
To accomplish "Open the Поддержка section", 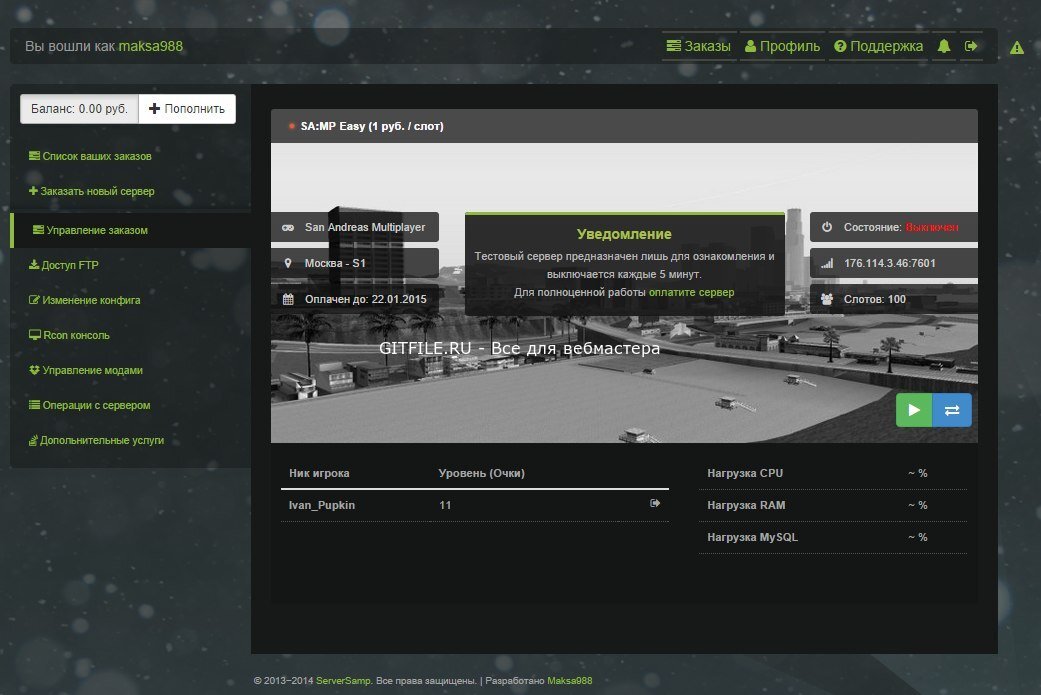I will (x=878, y=46).
